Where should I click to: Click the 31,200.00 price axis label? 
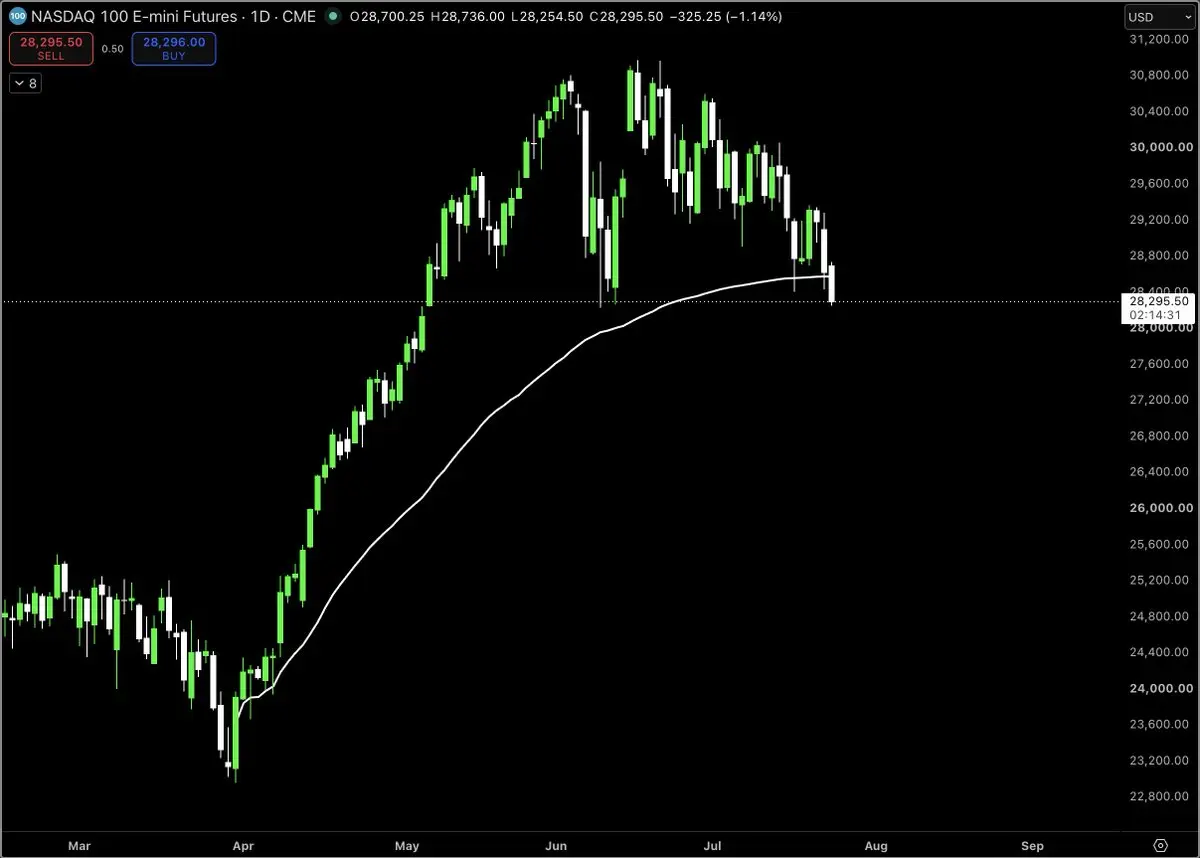(1161, 39)
